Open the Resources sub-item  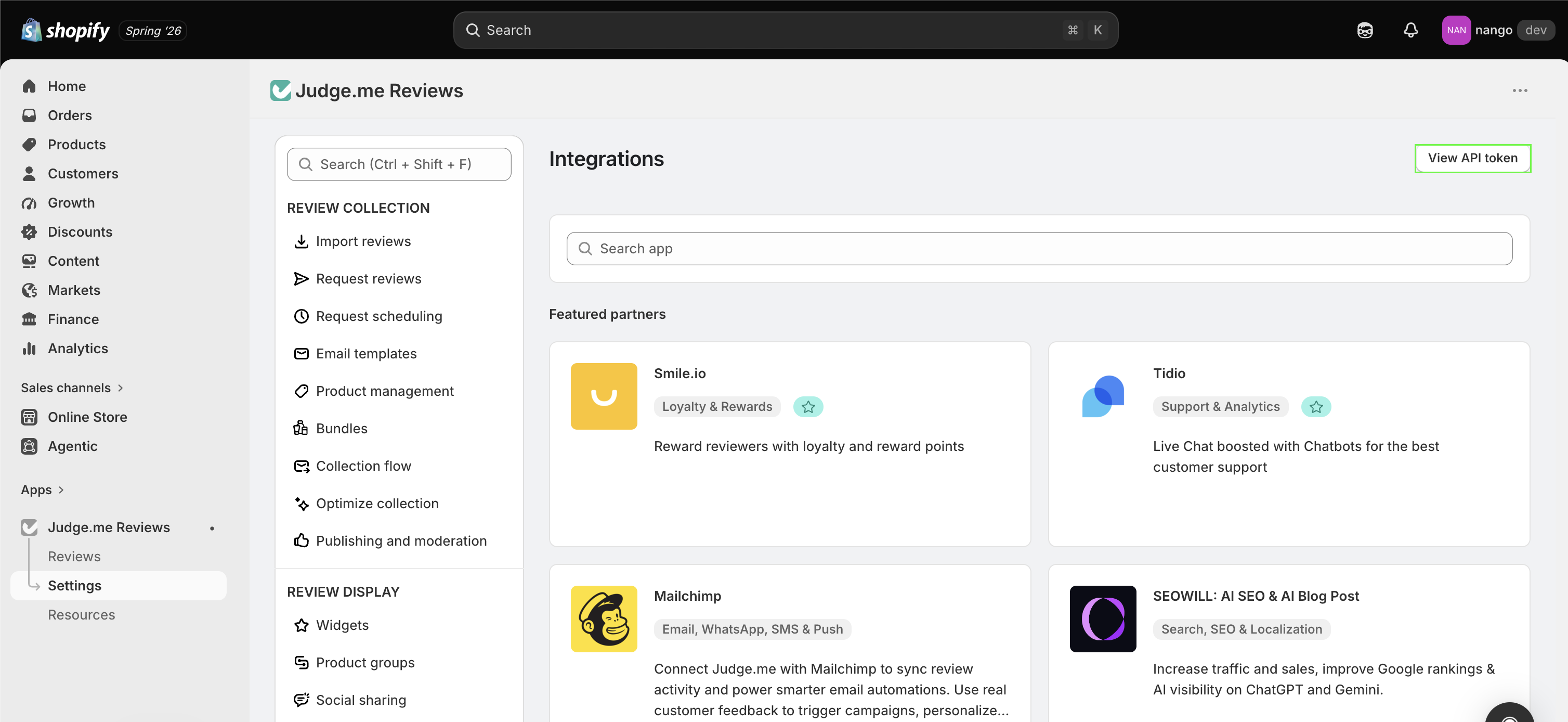click(x=82, y=615)
